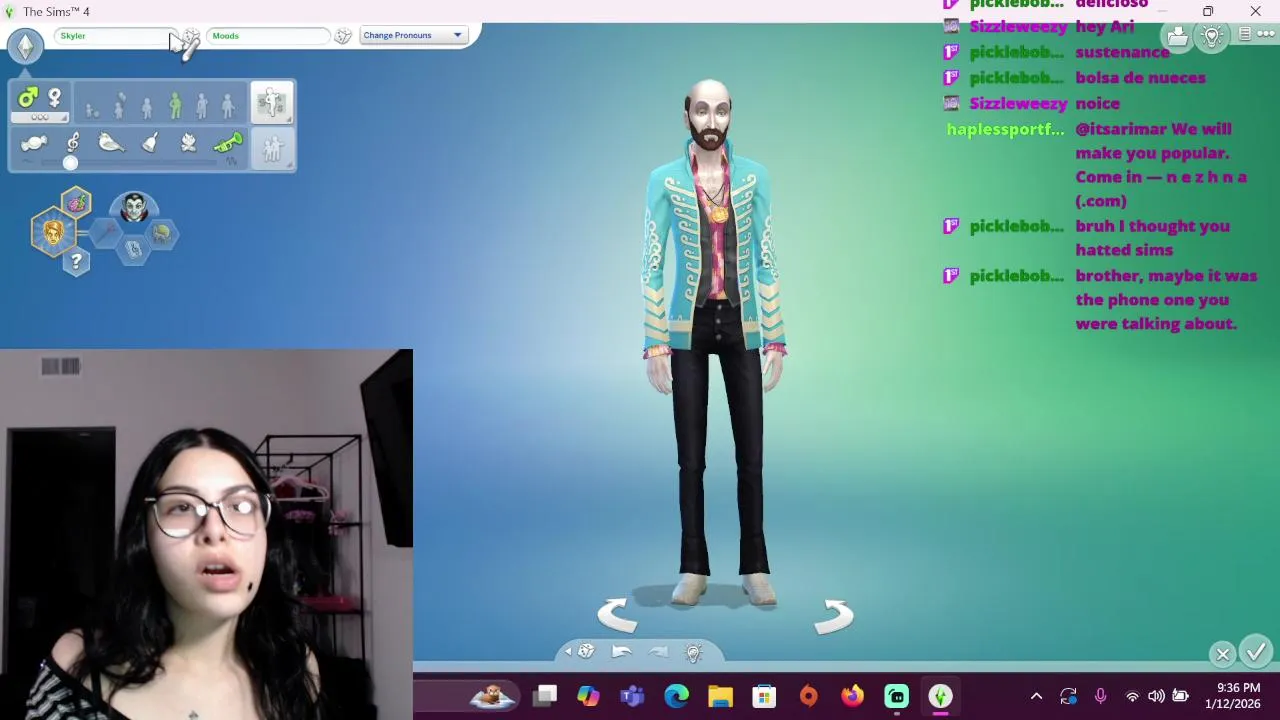The image size is (1280, 720).
Task: Open the question mark empty trait slot
Action: (76, 262)
